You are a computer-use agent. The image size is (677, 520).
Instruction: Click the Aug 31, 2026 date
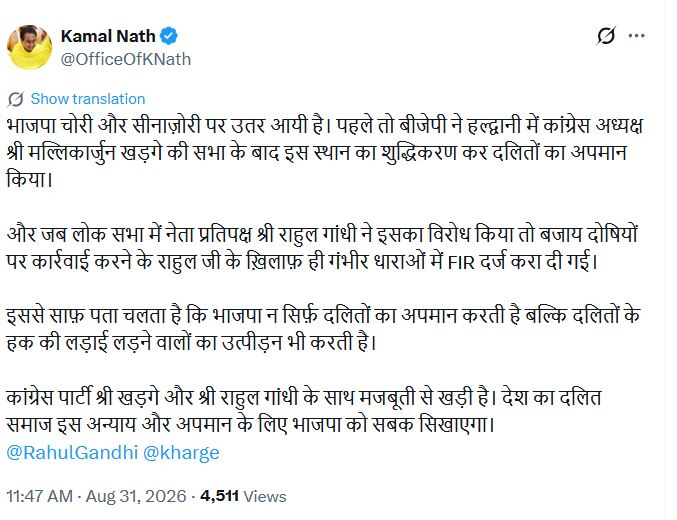(x=136, y=496)
